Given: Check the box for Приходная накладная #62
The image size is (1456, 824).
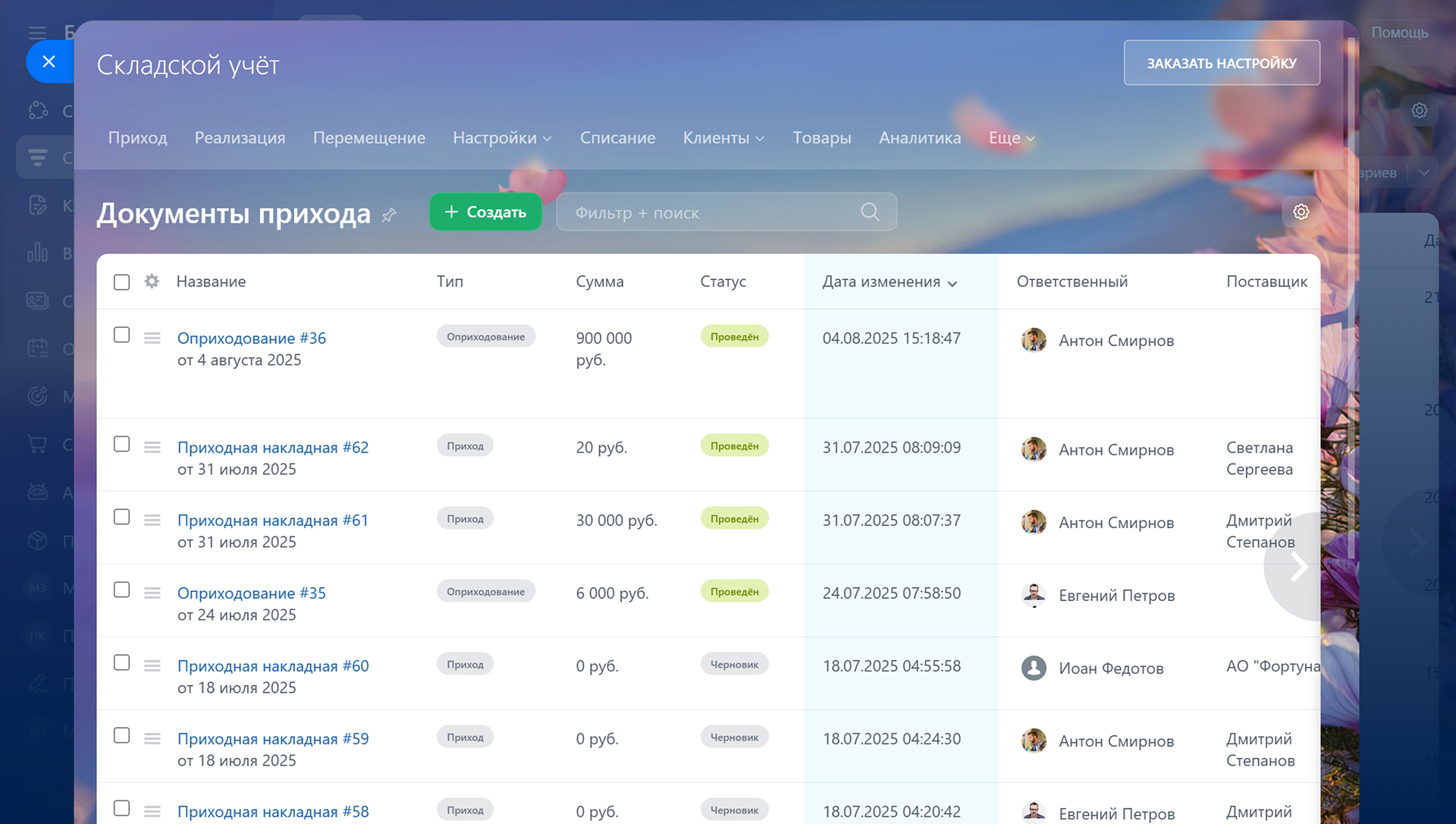Looking at the screenshot, I should pos(121,444).
